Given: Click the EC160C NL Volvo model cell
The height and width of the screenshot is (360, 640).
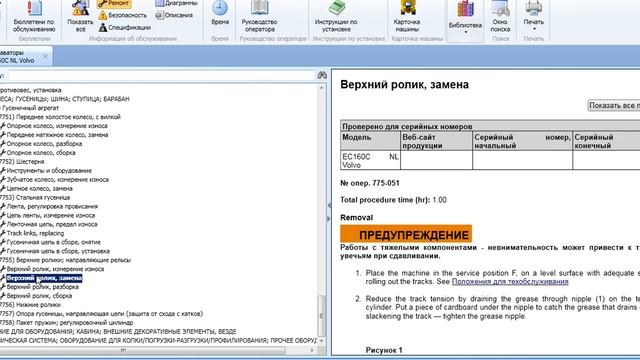Looking at the screenshot, I should click(370, 160).
